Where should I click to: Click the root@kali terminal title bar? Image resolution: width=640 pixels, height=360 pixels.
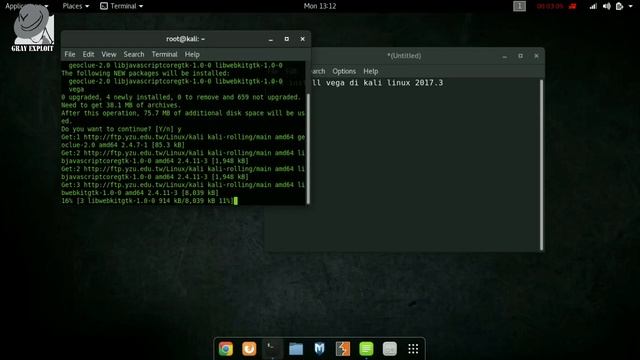[186, 39]
